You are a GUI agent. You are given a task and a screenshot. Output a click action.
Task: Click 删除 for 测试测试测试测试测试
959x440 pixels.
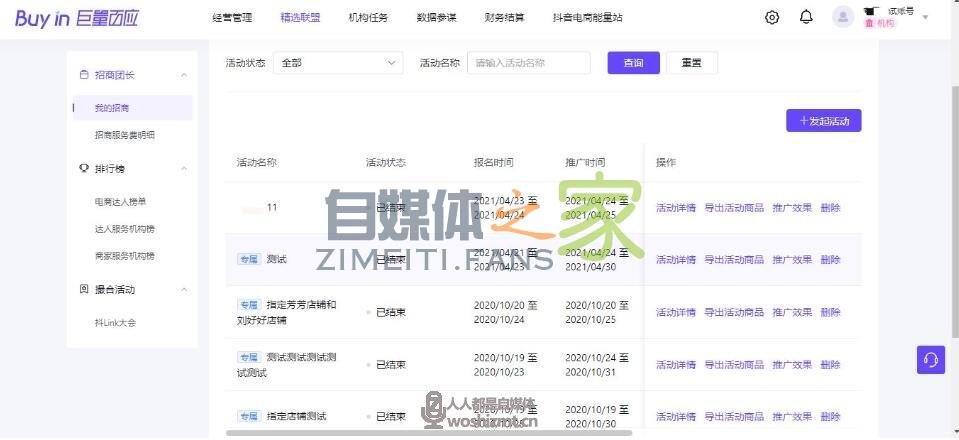coord(831,365)
